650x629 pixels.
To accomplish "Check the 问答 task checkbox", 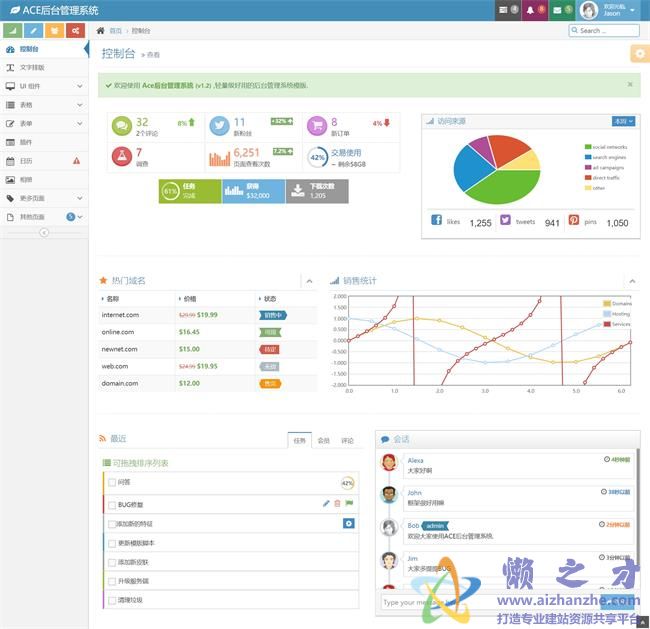I will (112, 483).
